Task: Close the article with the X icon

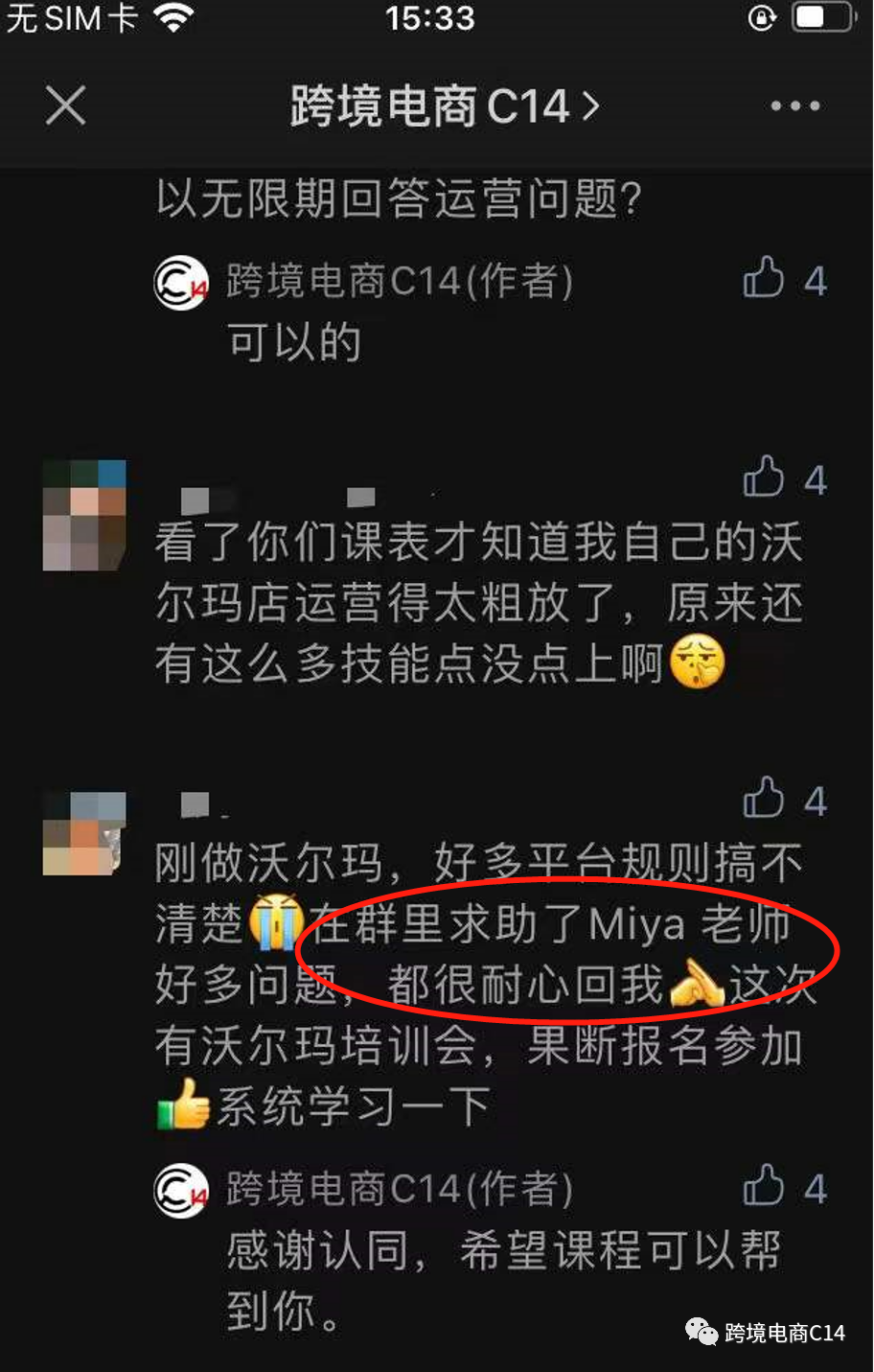Action: 65,105
